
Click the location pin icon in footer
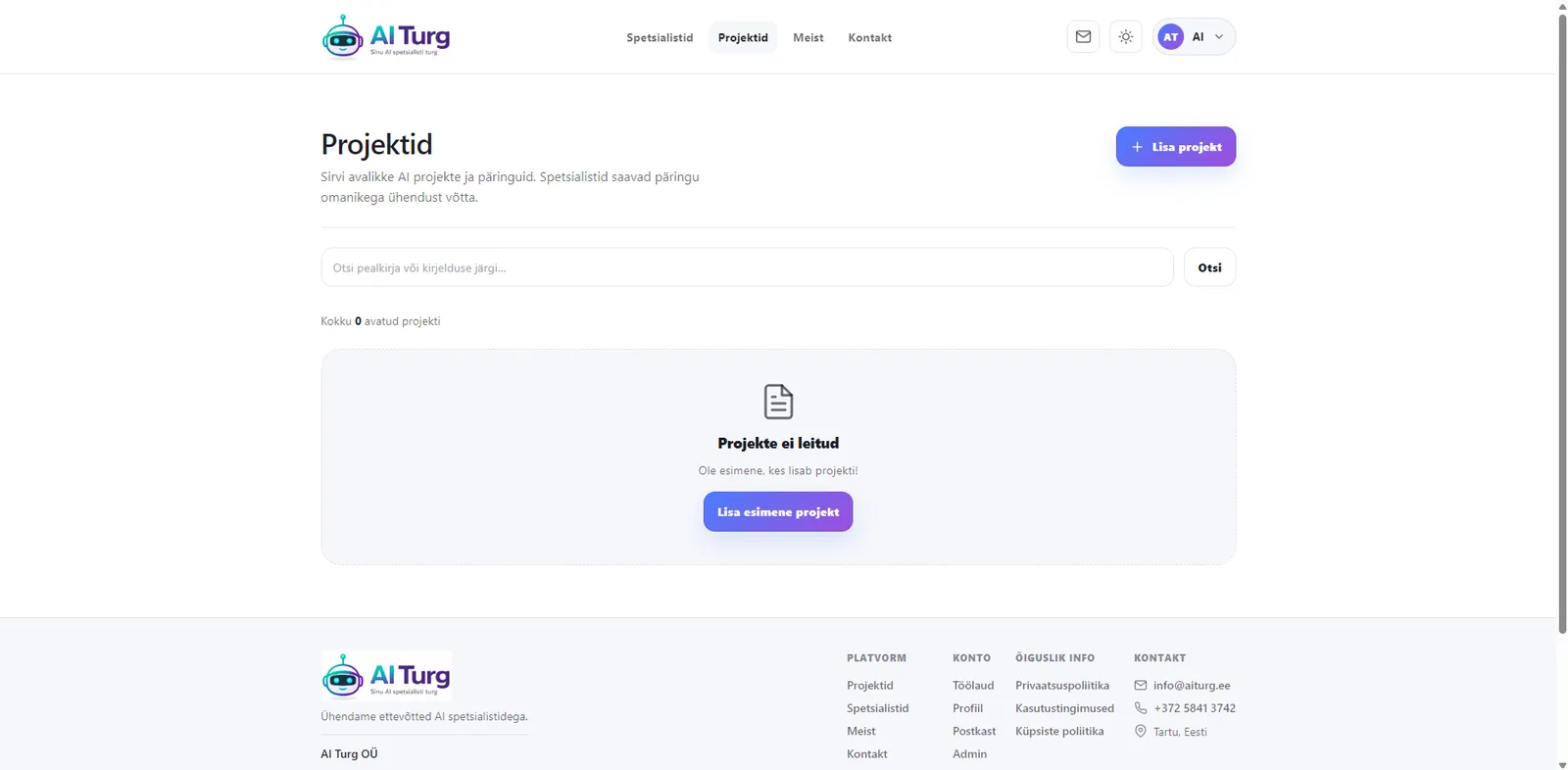click(x=1141, y=732)
